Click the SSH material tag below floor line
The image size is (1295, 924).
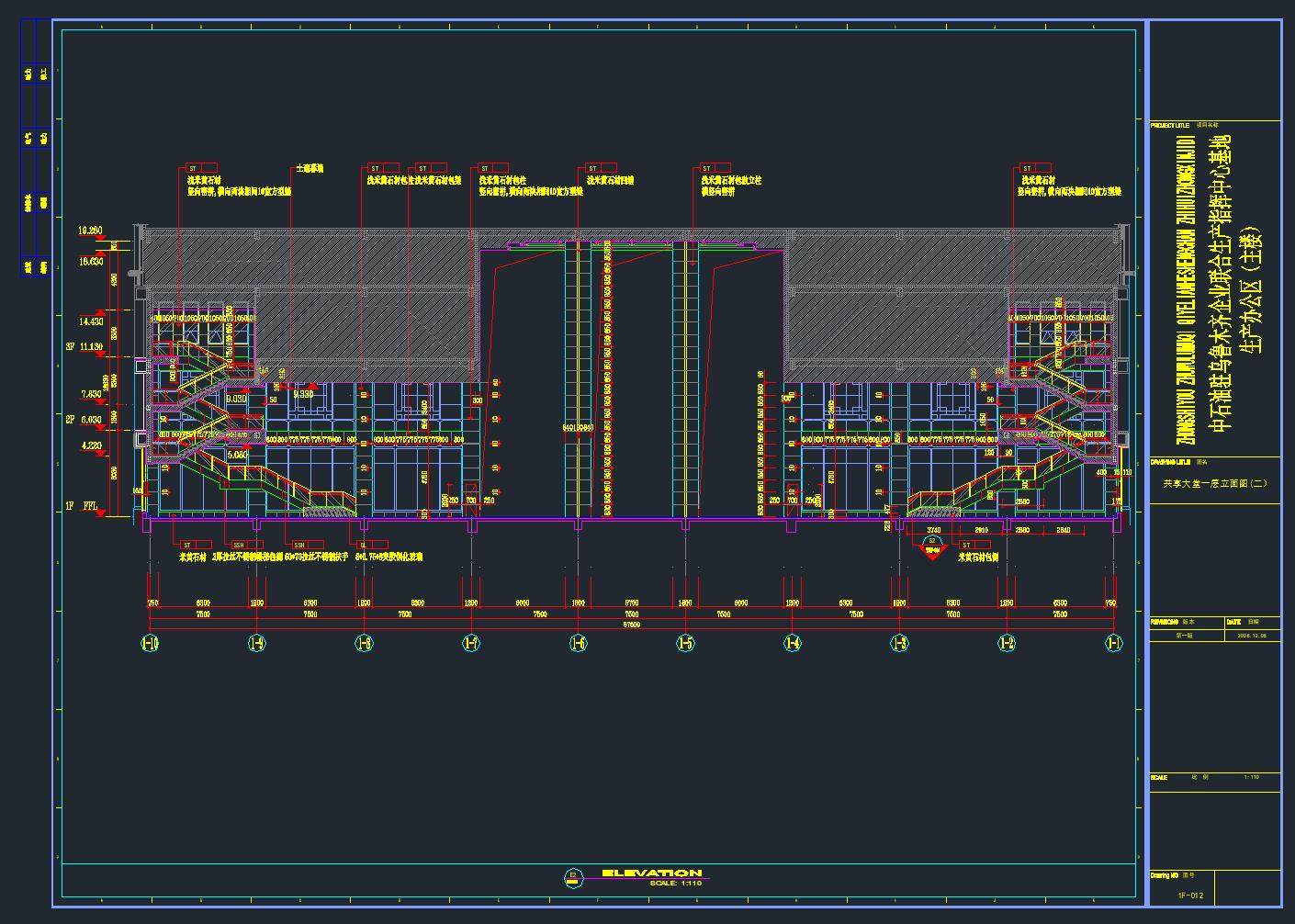point(239,545)
